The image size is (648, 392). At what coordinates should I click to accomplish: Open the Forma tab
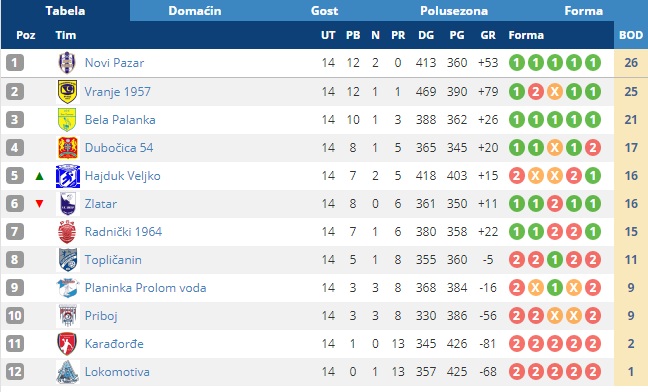click(583, 10)
